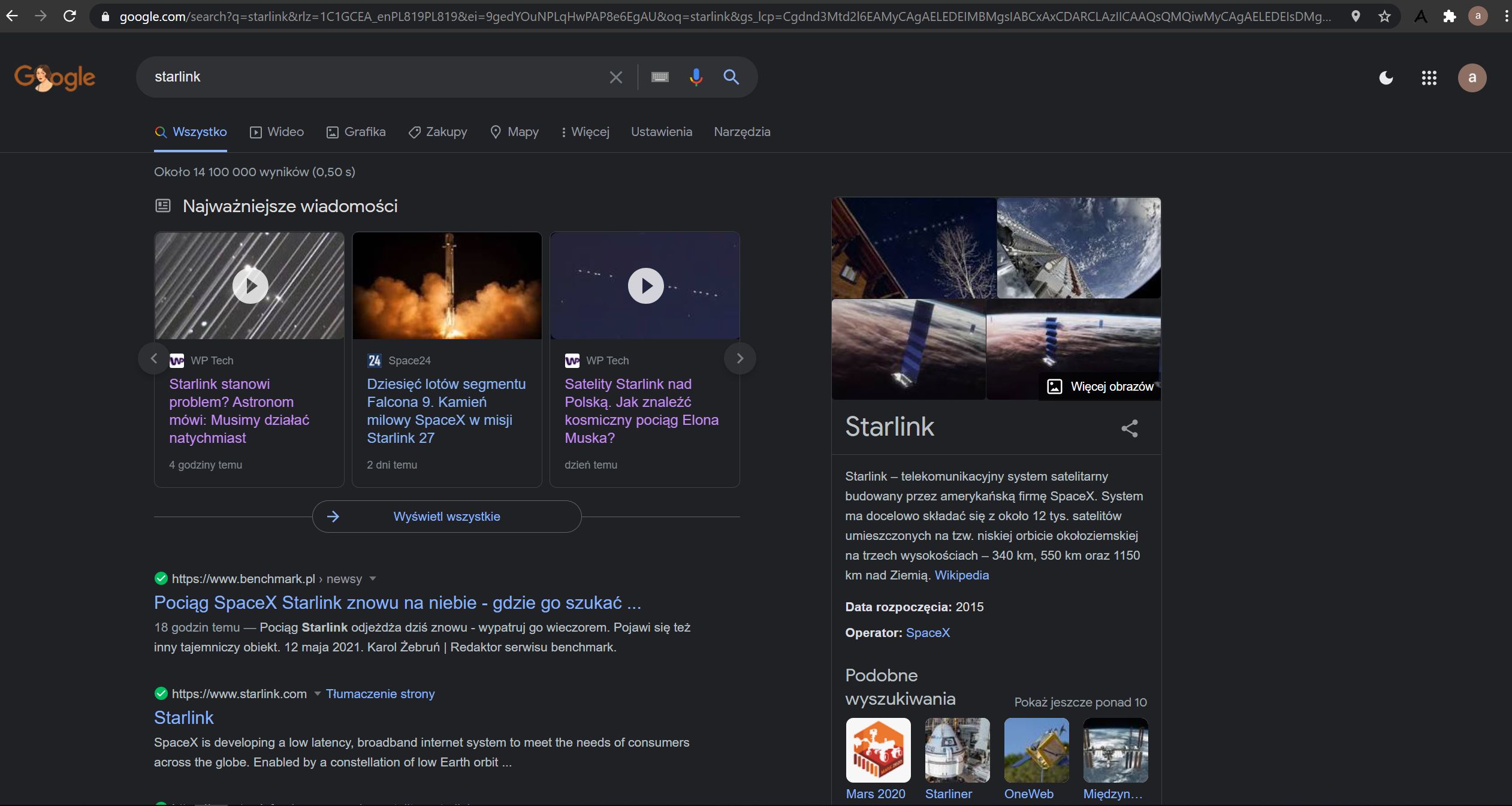Play the WP Tech Starlink problem video

tap(250, 286)
